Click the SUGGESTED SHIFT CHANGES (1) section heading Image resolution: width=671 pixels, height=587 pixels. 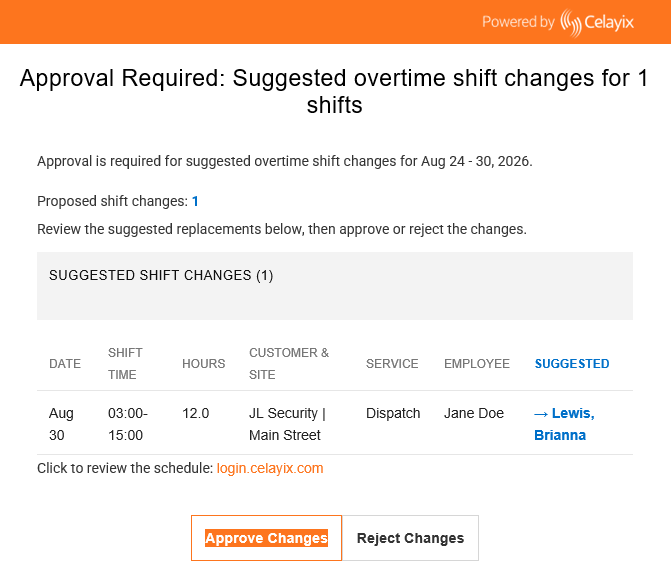tap(161, 275)
